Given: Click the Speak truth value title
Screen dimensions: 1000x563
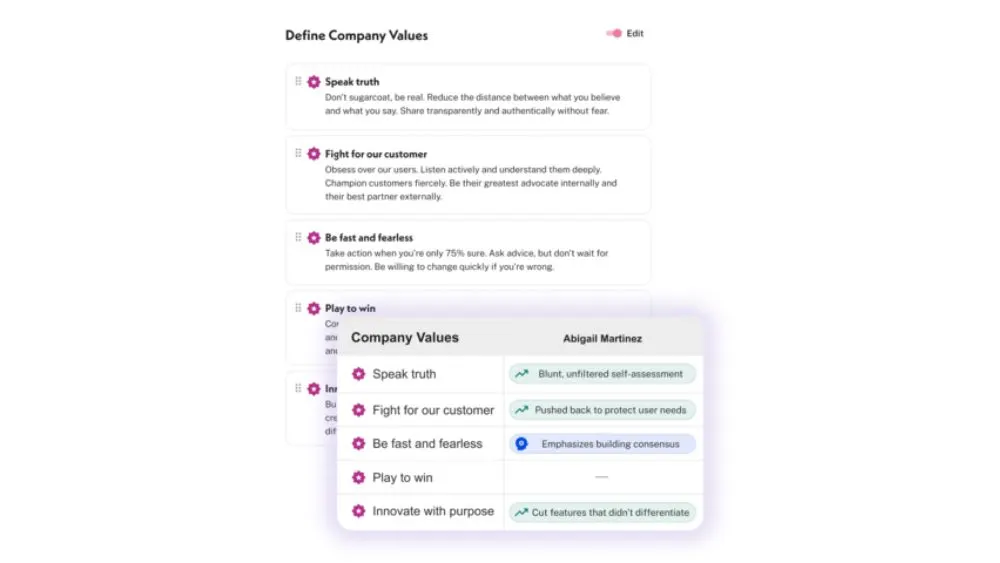Looking at the screenshot, I should coord(352,82).
